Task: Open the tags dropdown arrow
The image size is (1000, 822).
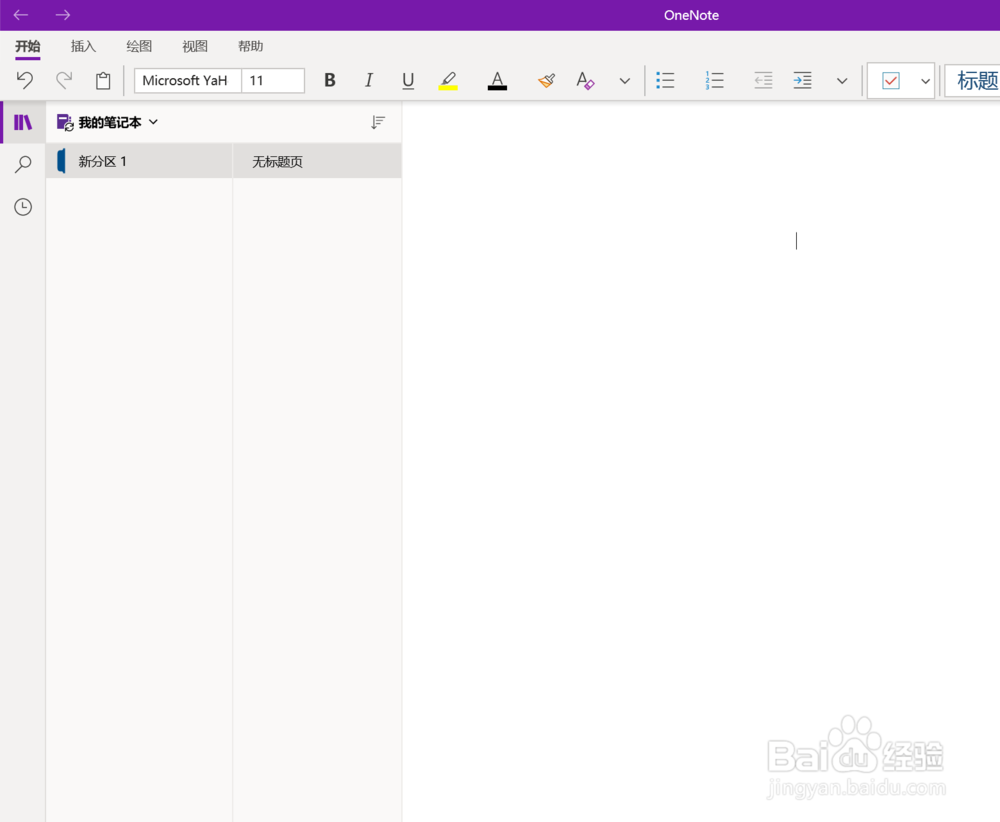Action: [925, 81]
